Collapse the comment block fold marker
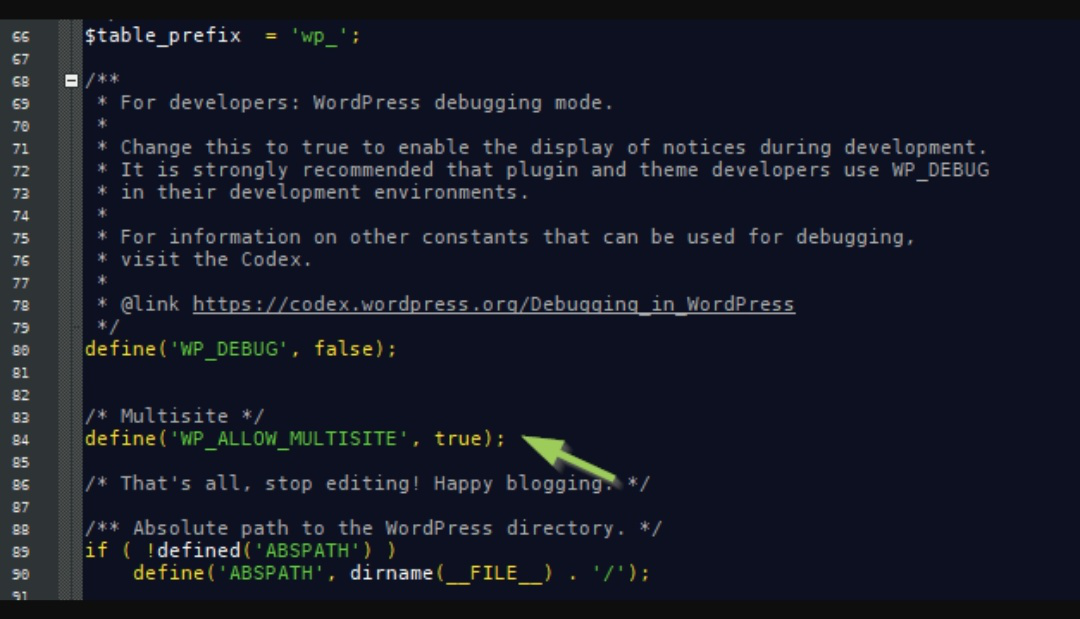 click(x=71, y=81)
